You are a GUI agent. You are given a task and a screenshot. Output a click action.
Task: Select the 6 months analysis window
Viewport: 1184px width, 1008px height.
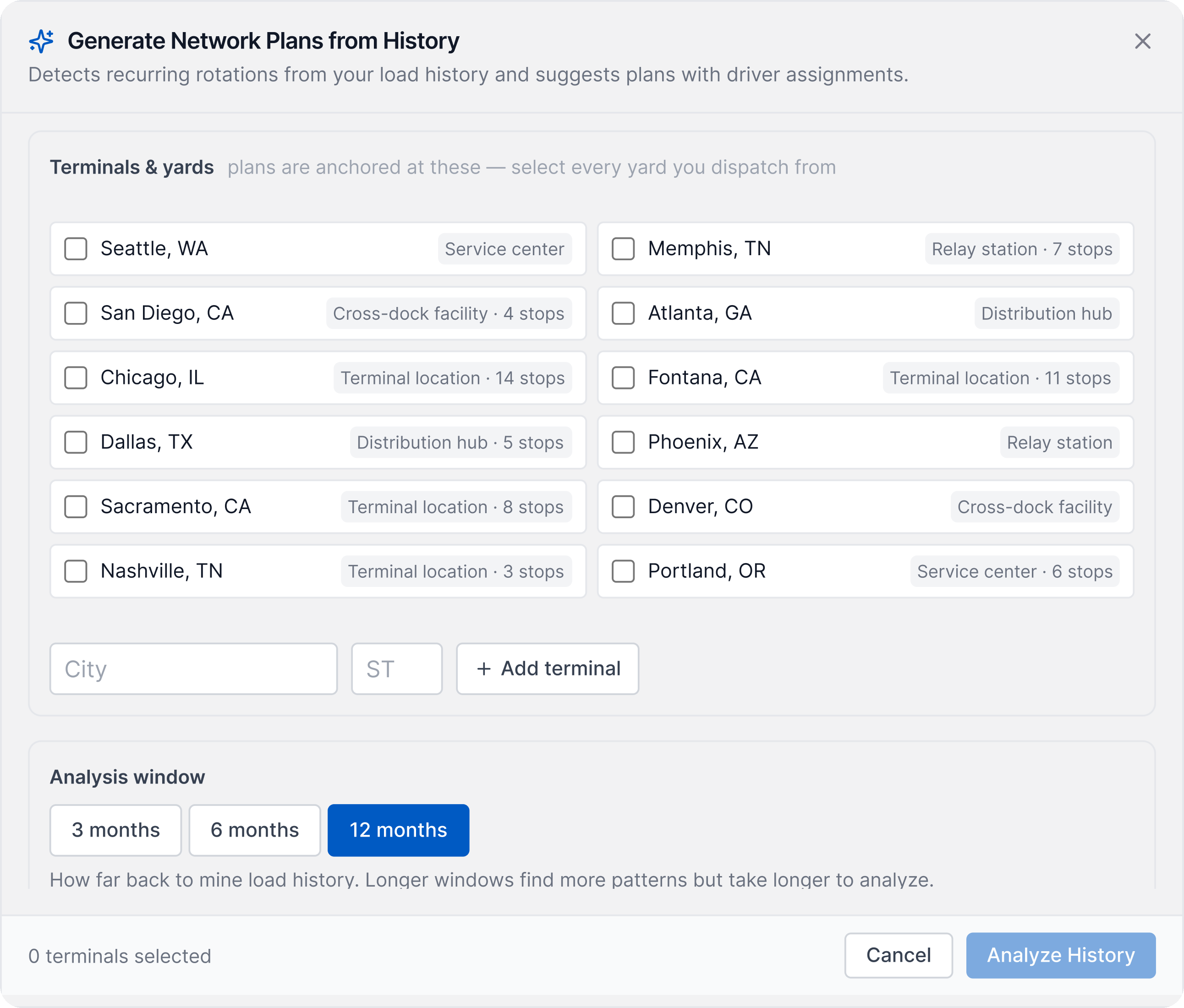[x=255, y=830]
